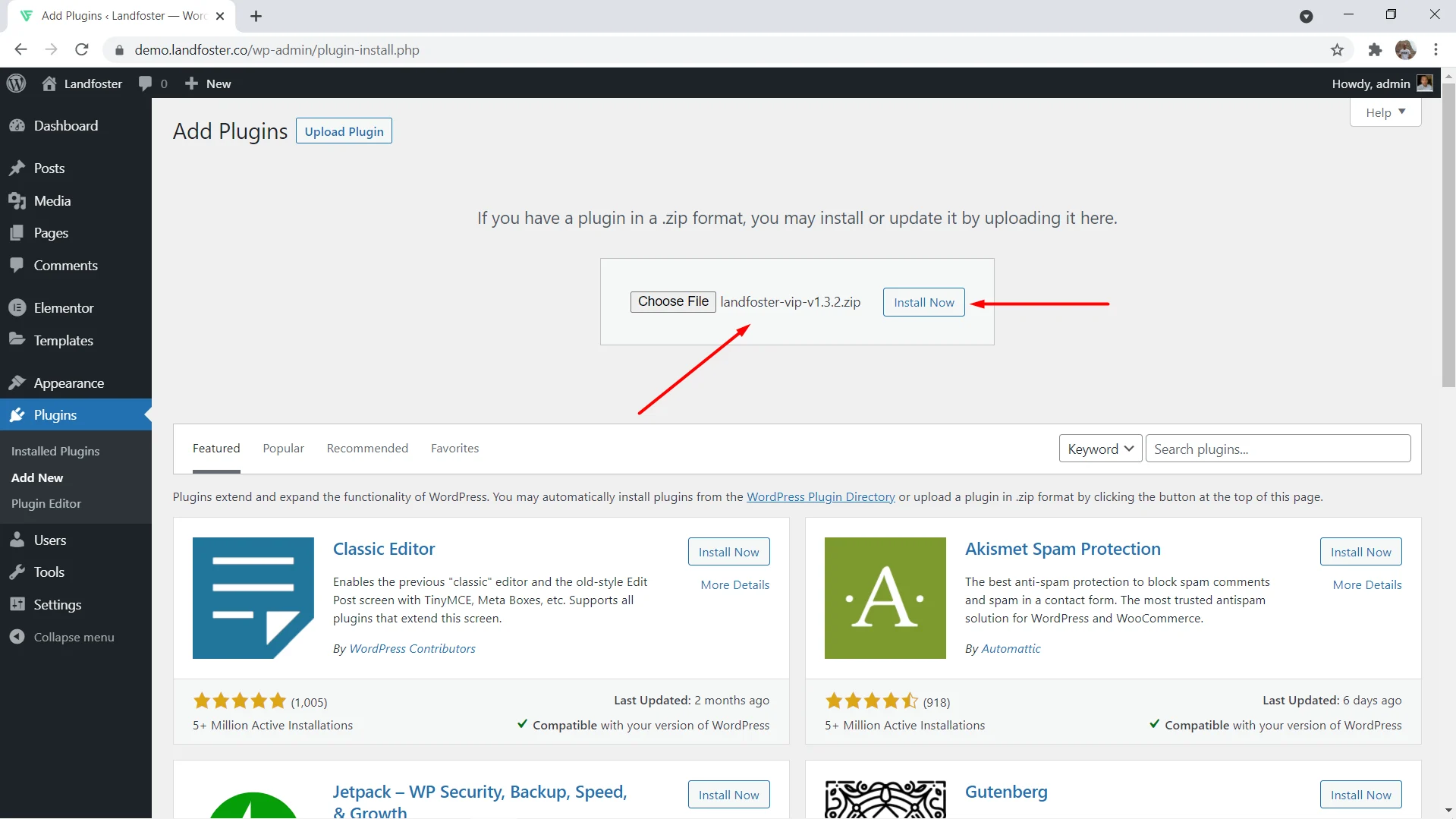Screen dimensions: 1456x819
Task: Click the Dashboard gauge icon
Action: [x=17, y=126]
